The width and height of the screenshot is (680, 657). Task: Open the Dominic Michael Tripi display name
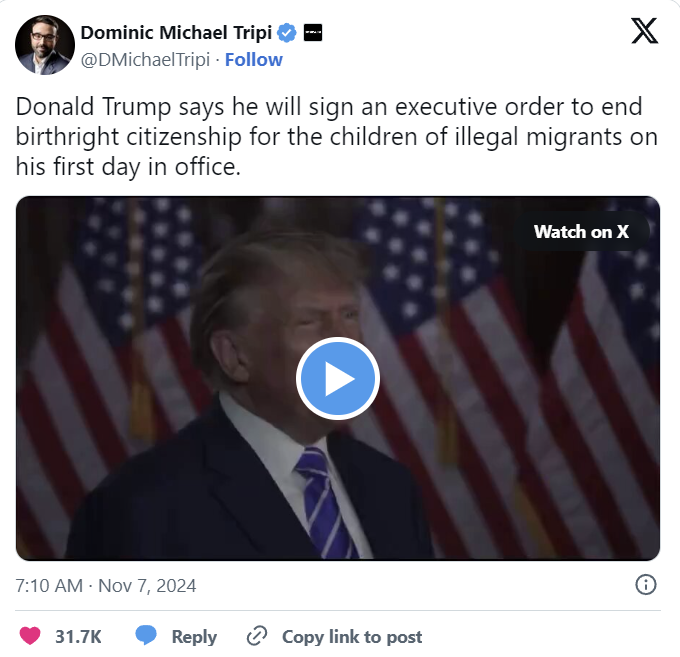(x=177, y=33)
